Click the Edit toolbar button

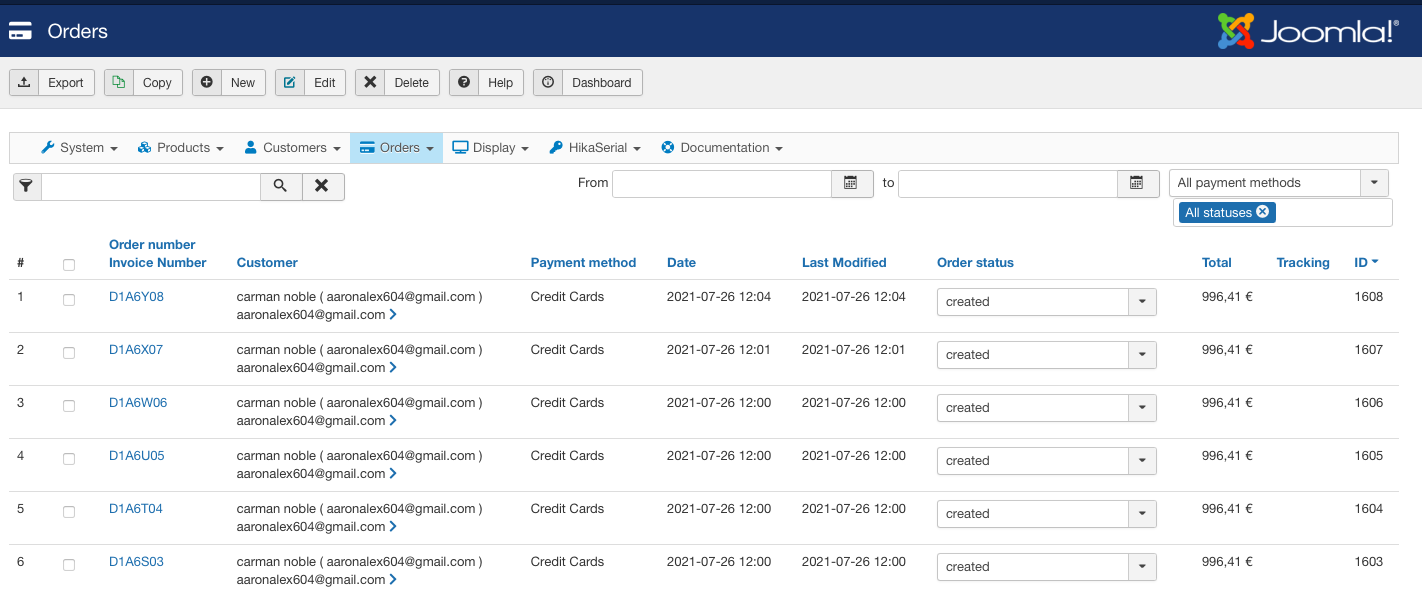point(311,82)
